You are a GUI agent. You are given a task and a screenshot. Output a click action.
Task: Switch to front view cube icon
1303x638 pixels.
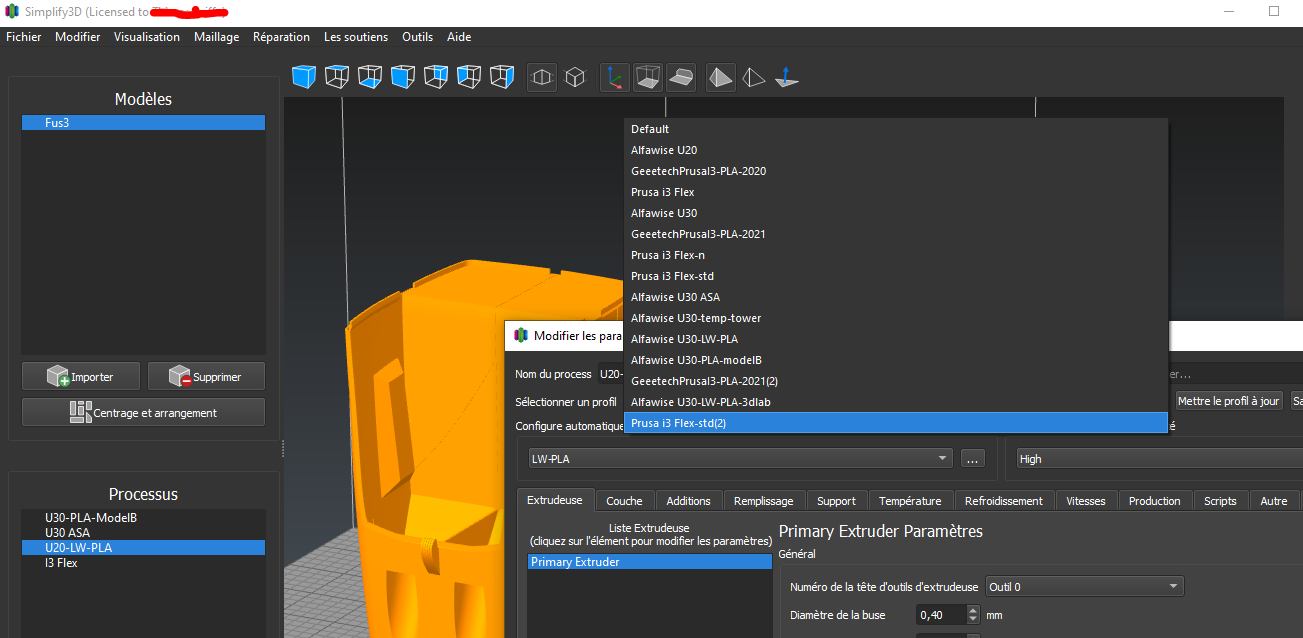(403, 76)
